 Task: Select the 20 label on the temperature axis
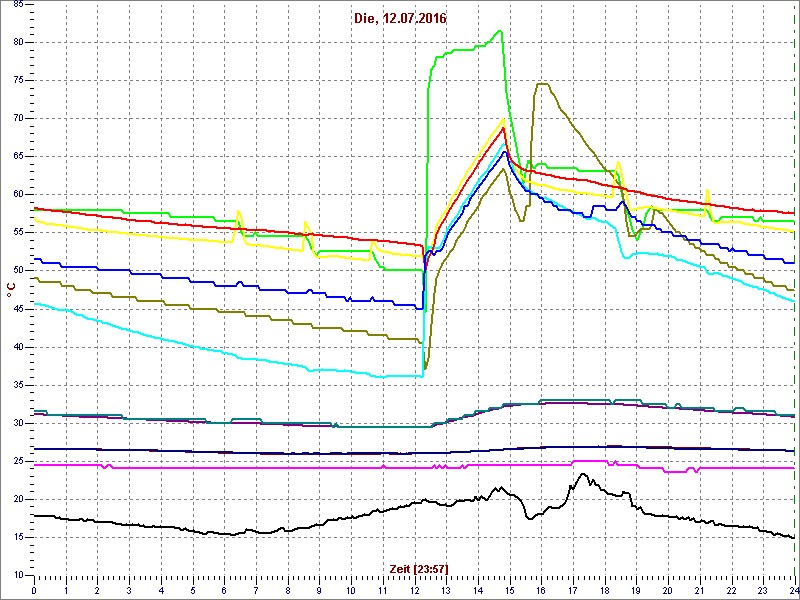(17, 499)
